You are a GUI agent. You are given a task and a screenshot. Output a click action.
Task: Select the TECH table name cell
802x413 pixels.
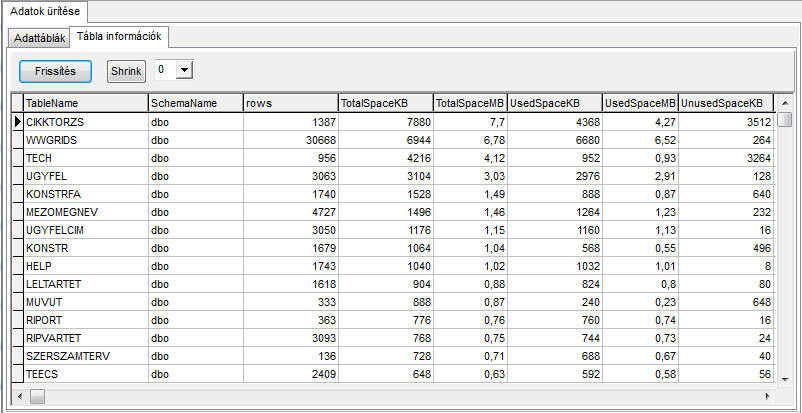click(x=86, y=158)
